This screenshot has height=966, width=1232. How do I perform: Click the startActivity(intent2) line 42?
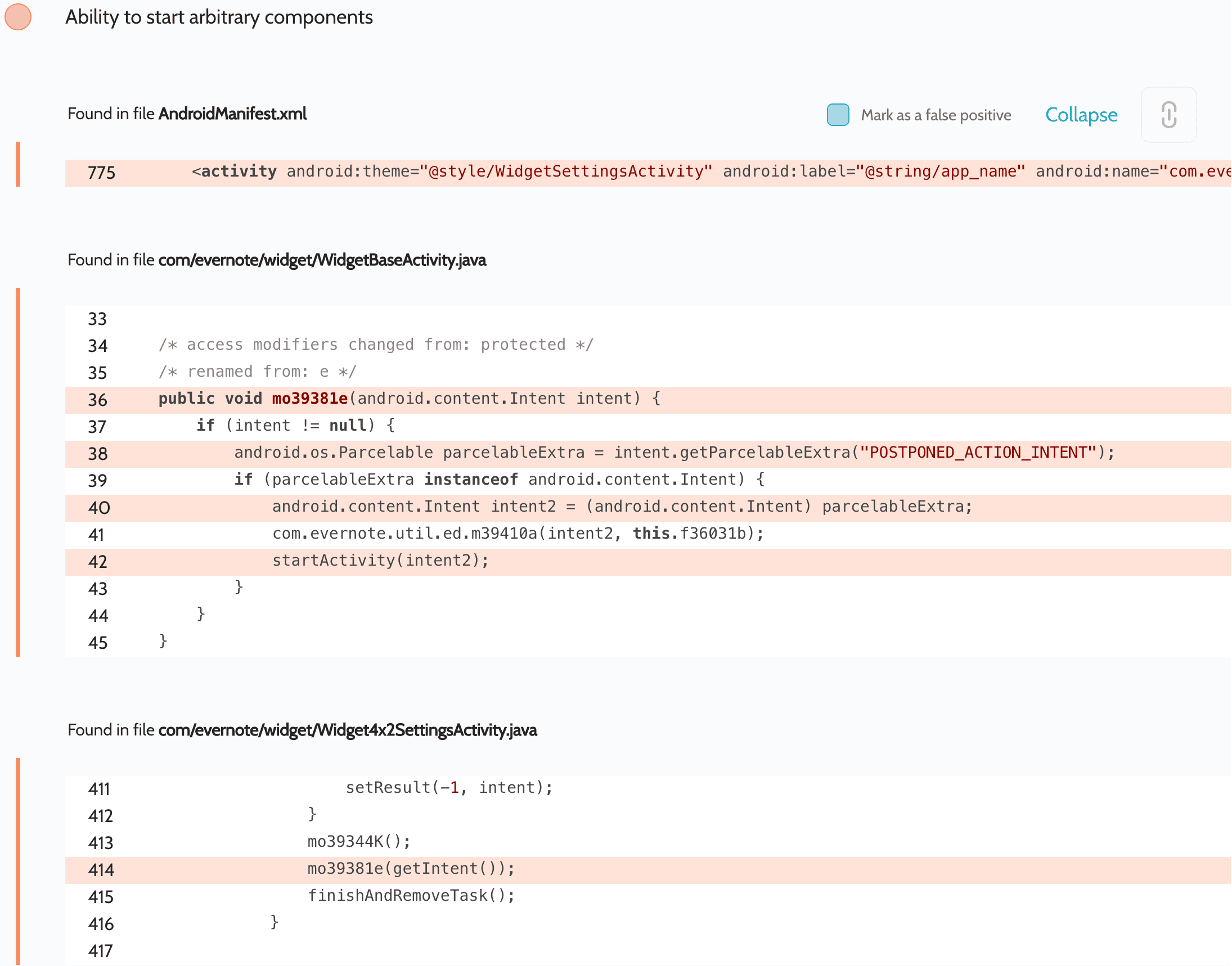380,561
